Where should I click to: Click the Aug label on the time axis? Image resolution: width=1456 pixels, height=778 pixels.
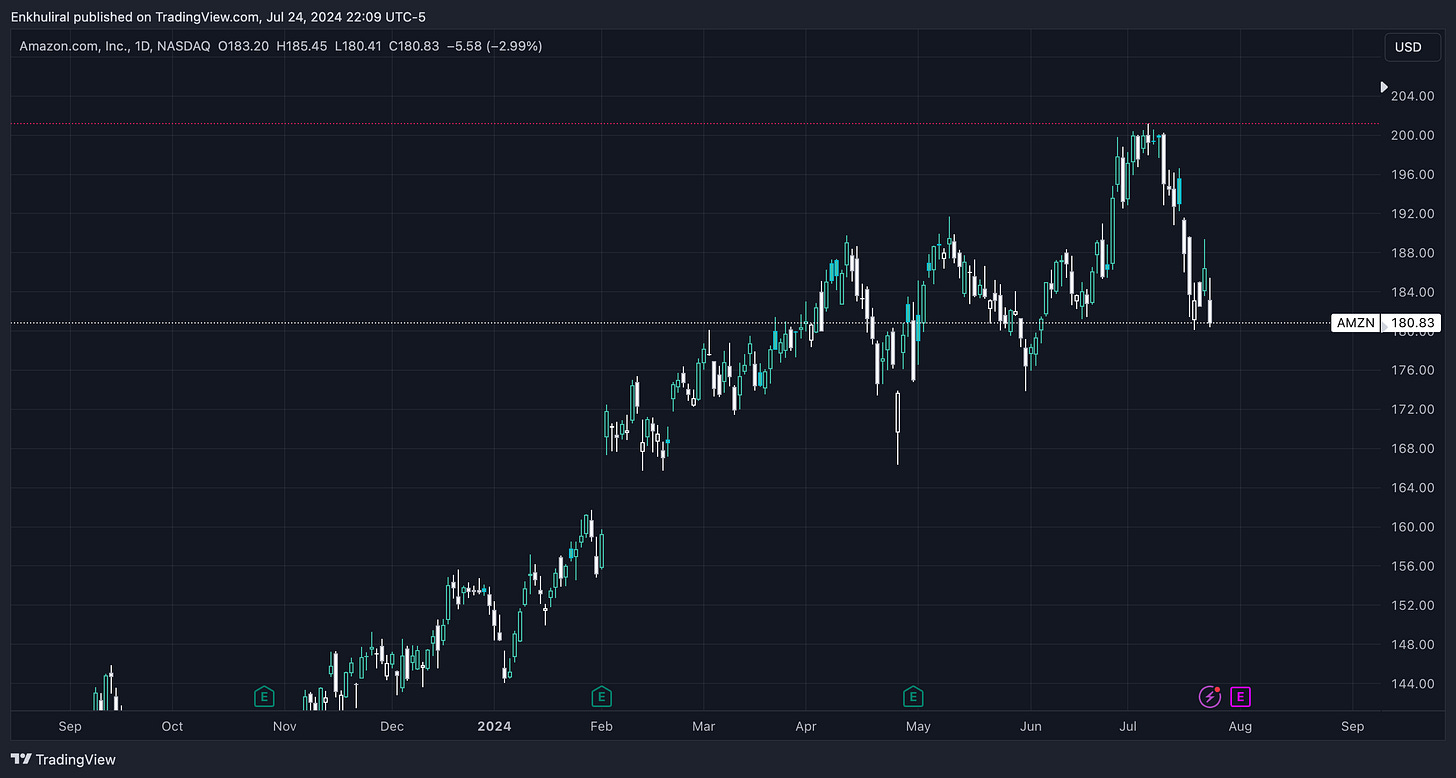1240,726
